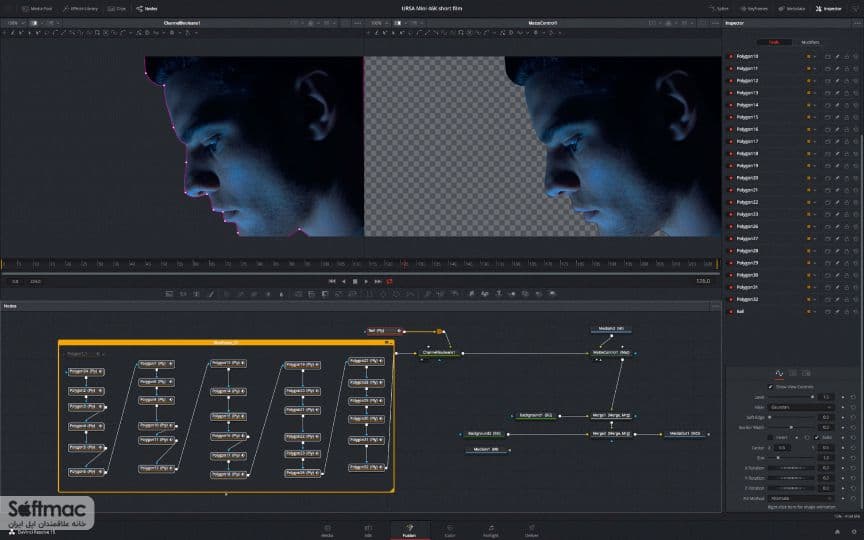This screenshot has height=540, width=864.
Task: Open the Media Pool panel
Action: 36,9
